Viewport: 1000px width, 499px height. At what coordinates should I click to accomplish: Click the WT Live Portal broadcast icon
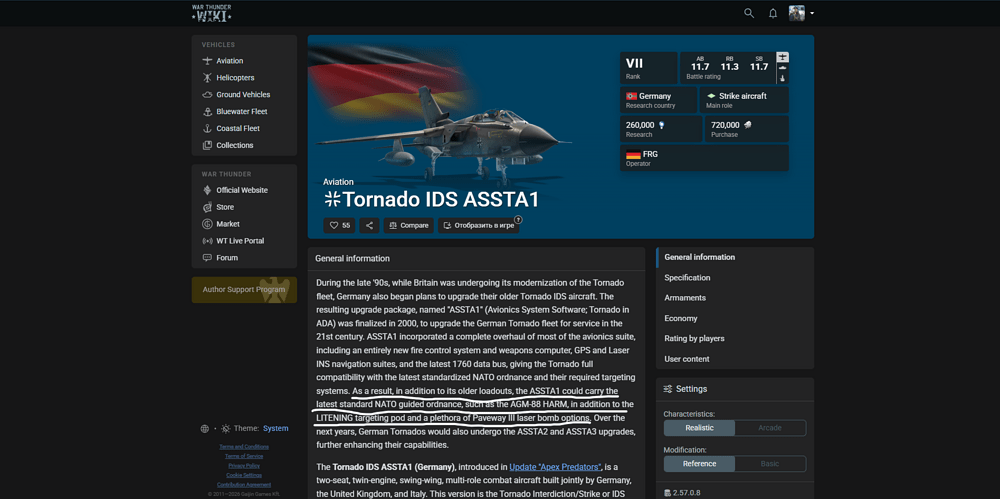(x=207, y=241)
